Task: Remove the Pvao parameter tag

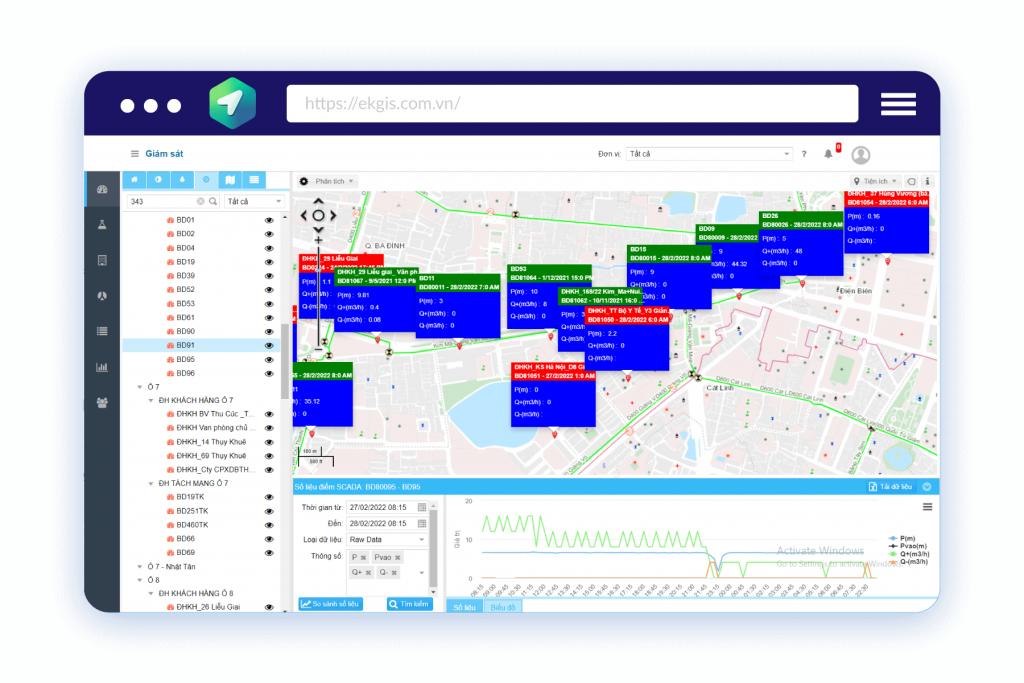Action: (398, 558)
